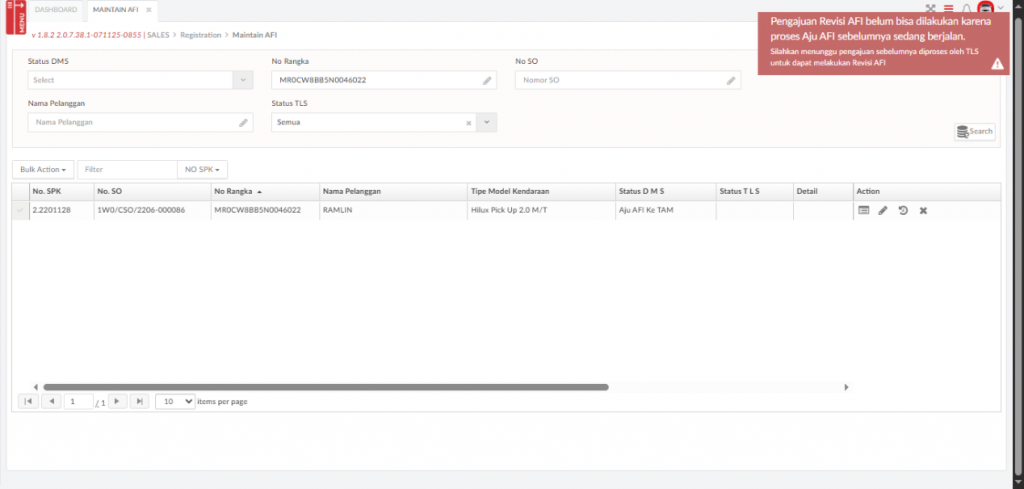The height and width of the screenshot is (489, 1024).
Task: Open the Status TLS dropdown arrow
Action: click(x=486, y=123)
